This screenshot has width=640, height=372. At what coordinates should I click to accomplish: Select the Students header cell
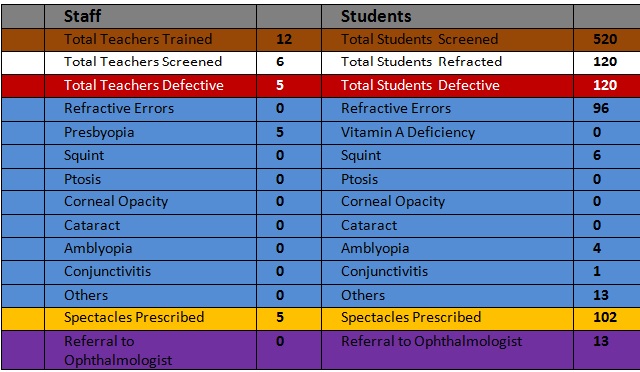pos(447,16)
